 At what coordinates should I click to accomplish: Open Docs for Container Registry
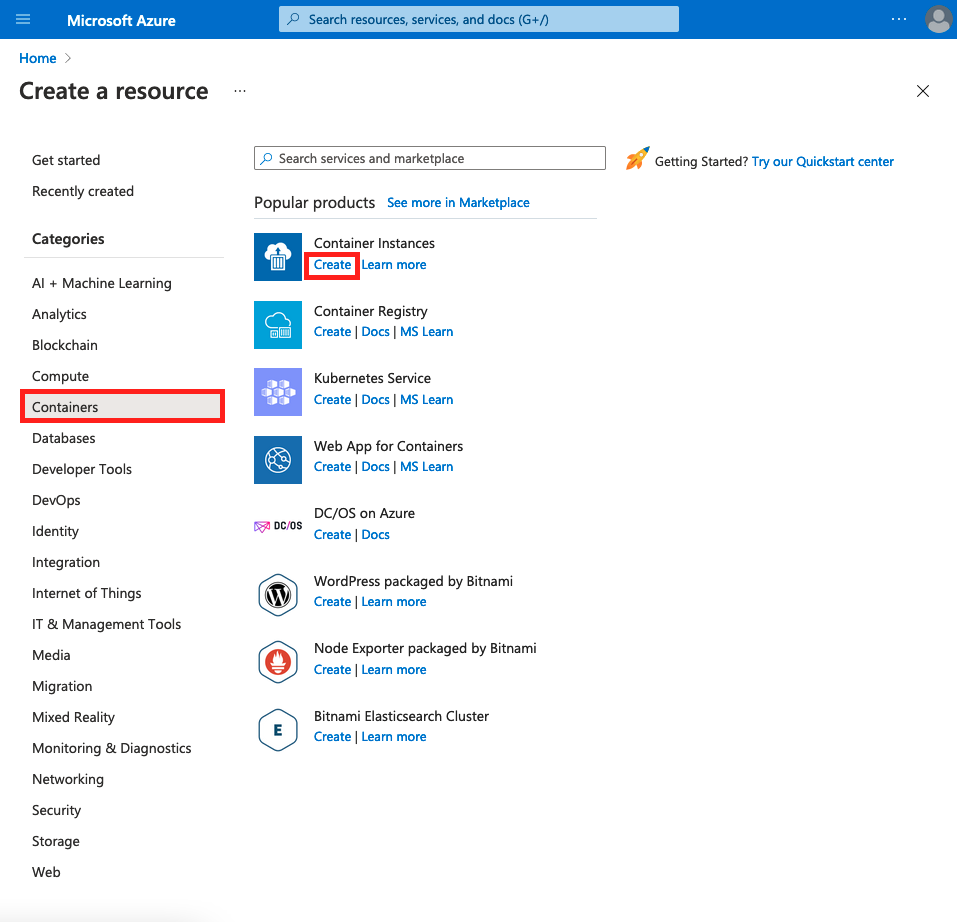pos(375,332)
